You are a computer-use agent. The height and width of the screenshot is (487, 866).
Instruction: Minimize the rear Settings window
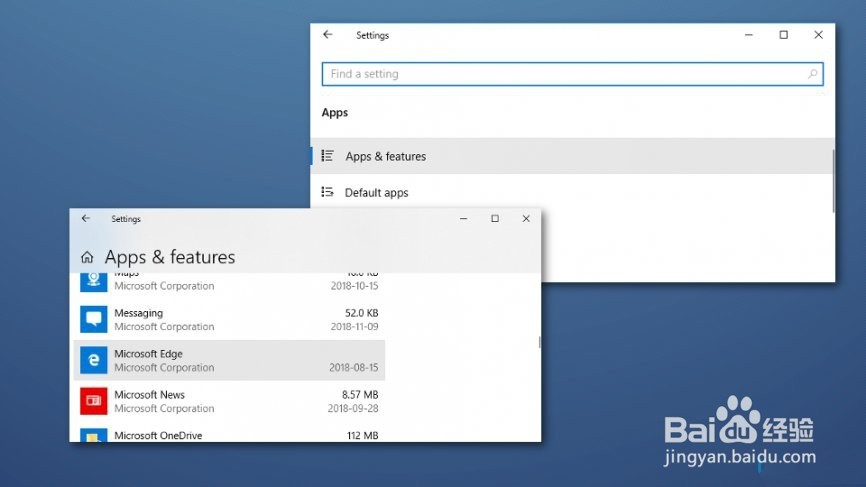749,35
